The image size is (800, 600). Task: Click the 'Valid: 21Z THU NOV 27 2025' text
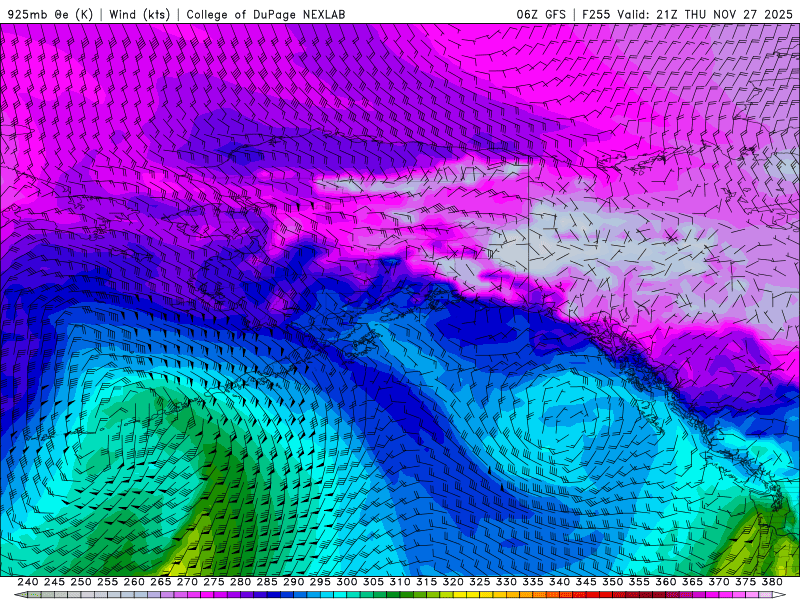[x=705, y=14]
